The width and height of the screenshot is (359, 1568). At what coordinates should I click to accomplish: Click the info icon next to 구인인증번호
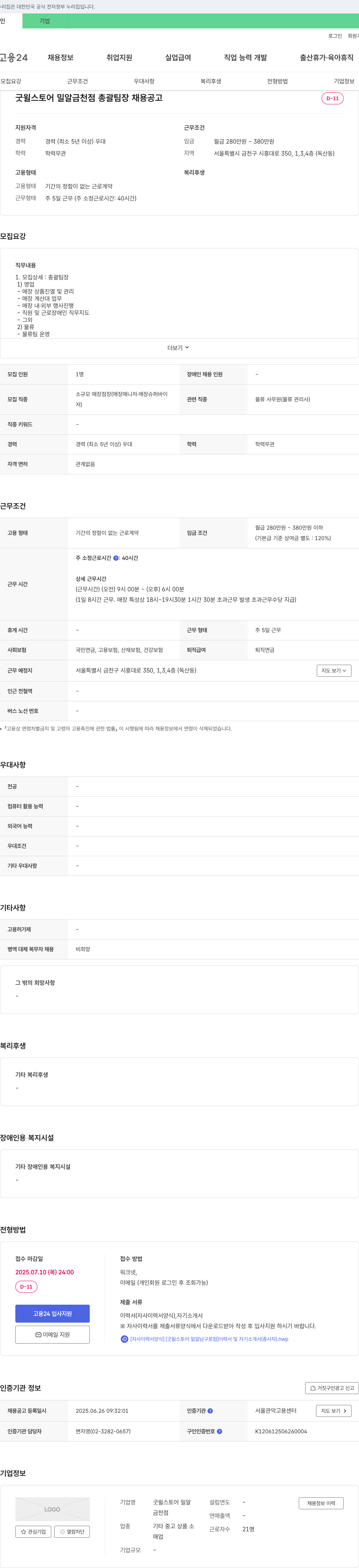tap(220, 1431)
